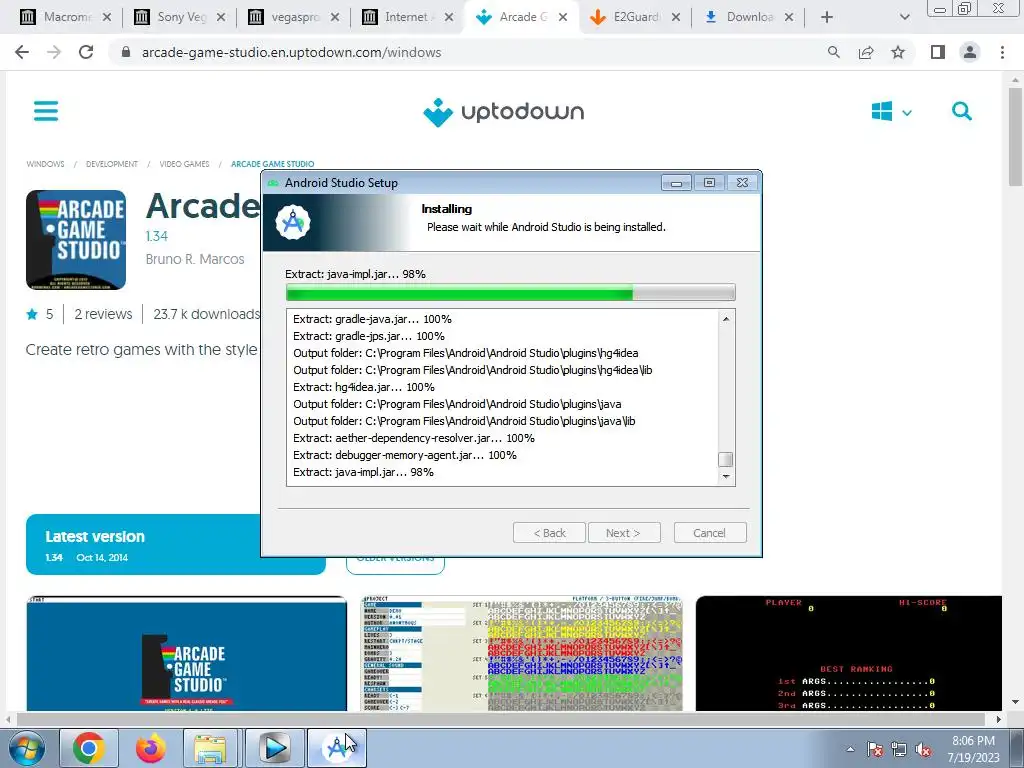Click the ARCADE GAME STUDIO breadcrumb

272,164
